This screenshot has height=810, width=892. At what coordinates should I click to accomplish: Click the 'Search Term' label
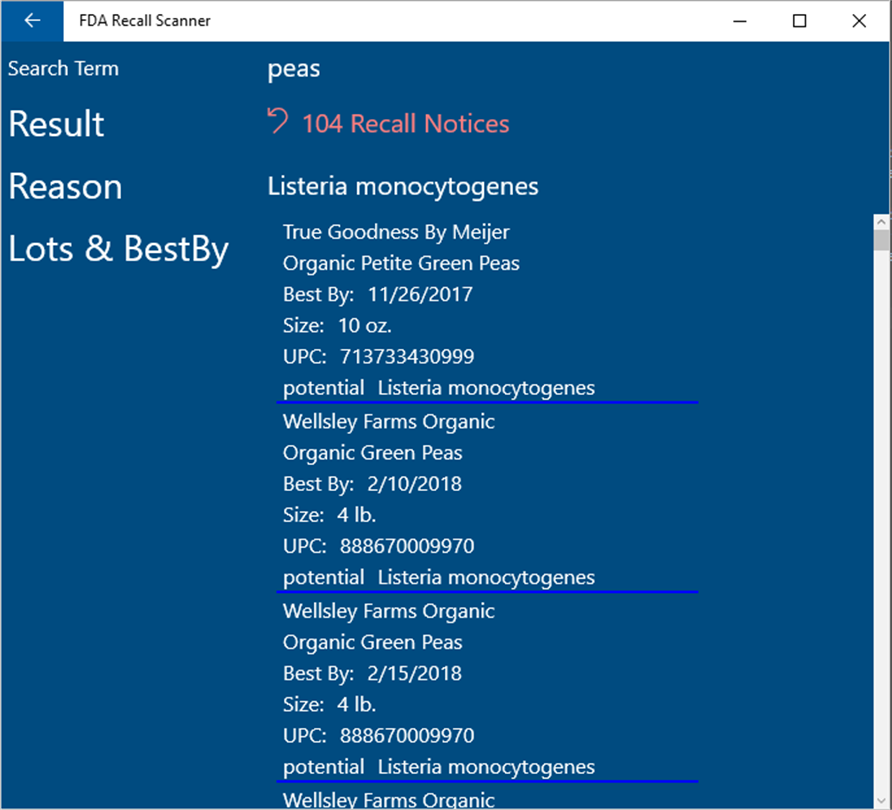(x=63, y=69)
